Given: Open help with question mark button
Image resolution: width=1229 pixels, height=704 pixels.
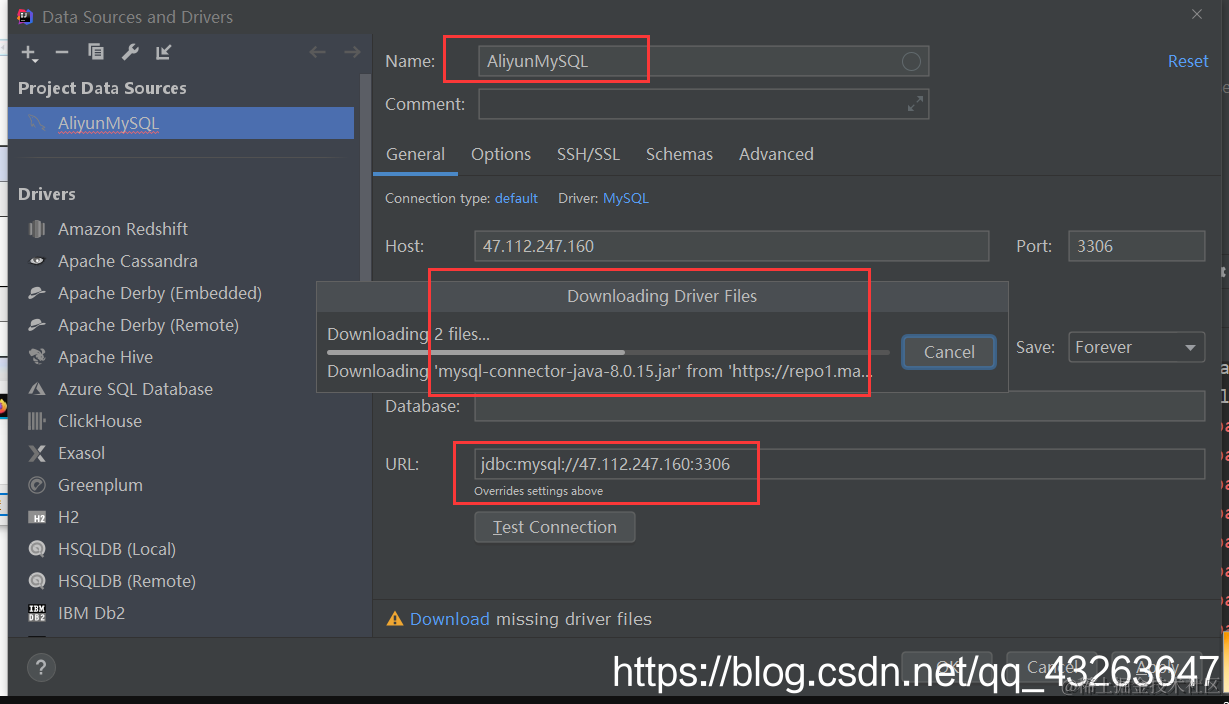Looking at the screenshot, I should coord(41,668).
